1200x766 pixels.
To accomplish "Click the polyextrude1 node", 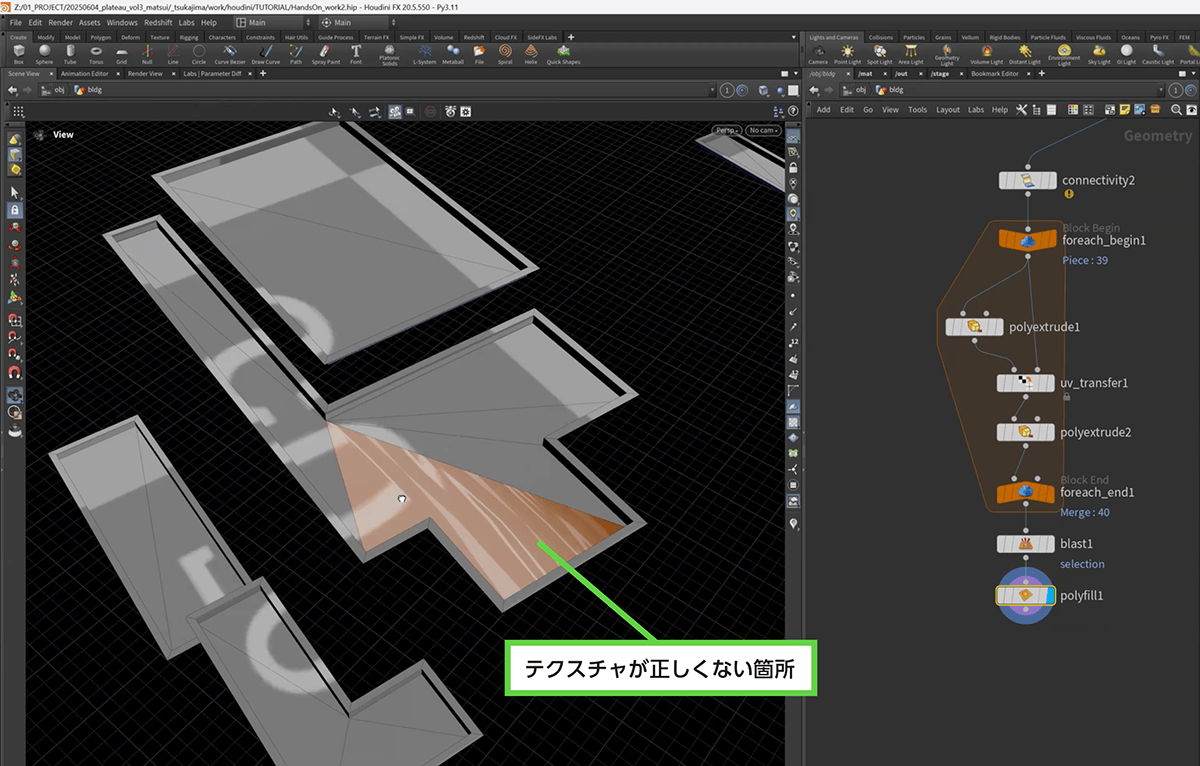I will [976, 326].
